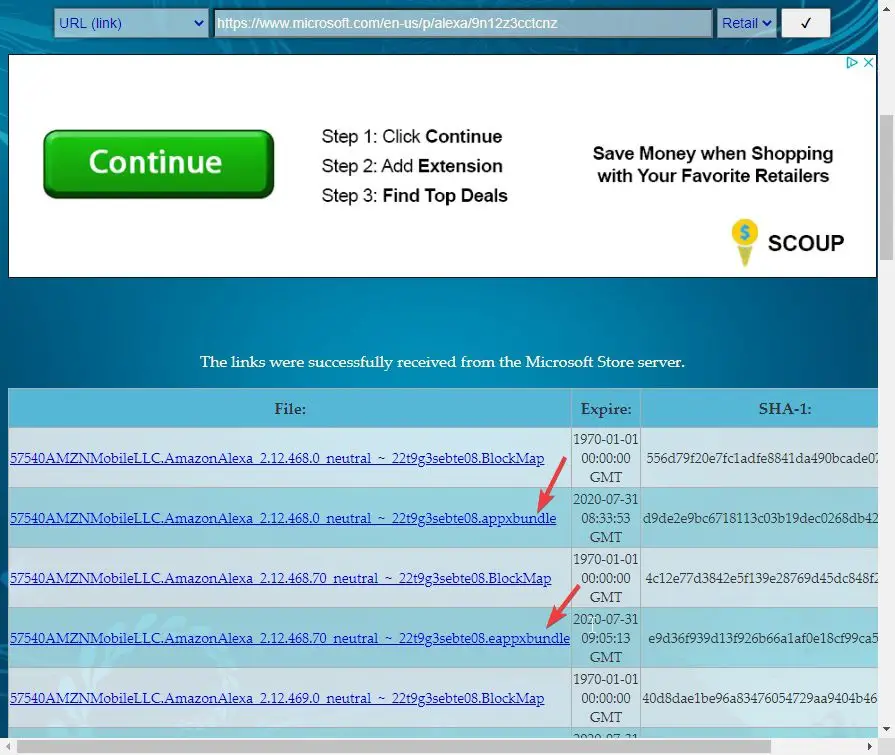The width and height of the screenshot is (895, 755).
Task: Click the horizontal scrollbar right arrow
Action: pyautogui.click(x=869, y=746)
